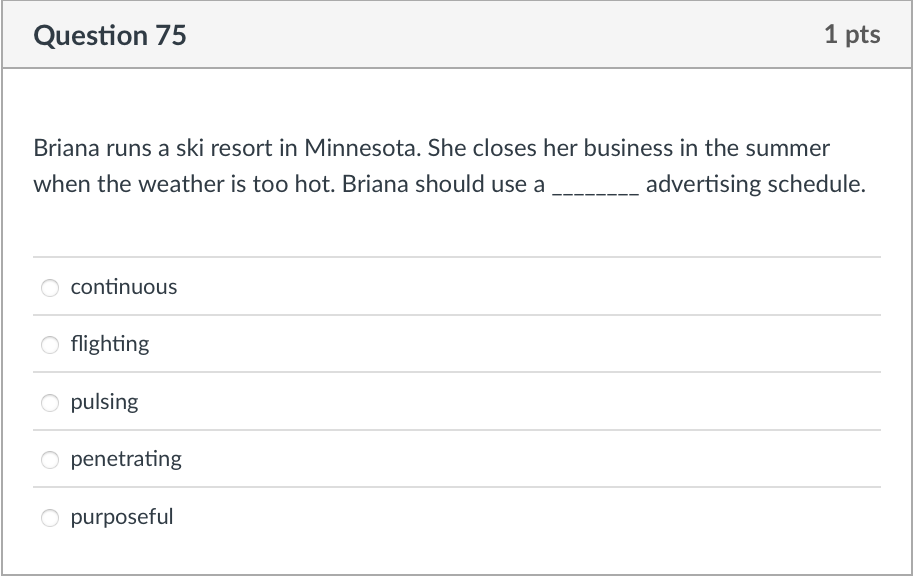Click the phrase advertising schedule
Viewport: 916px width, 578px height.
click(x=756, y=183)
